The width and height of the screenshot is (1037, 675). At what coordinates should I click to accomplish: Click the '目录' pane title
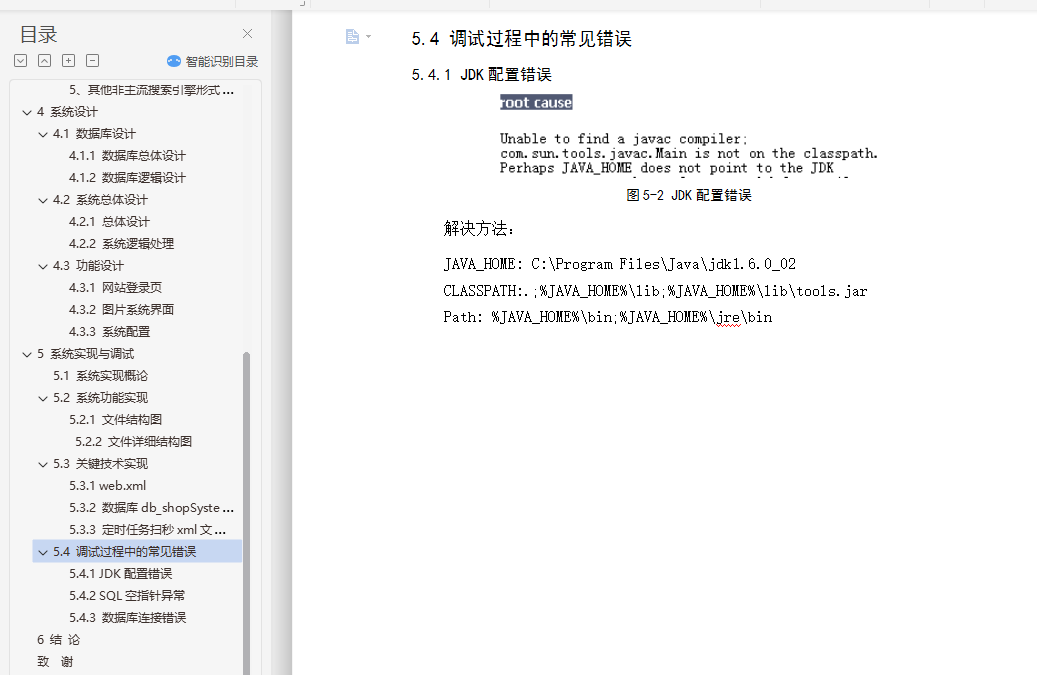coord(38,34)
